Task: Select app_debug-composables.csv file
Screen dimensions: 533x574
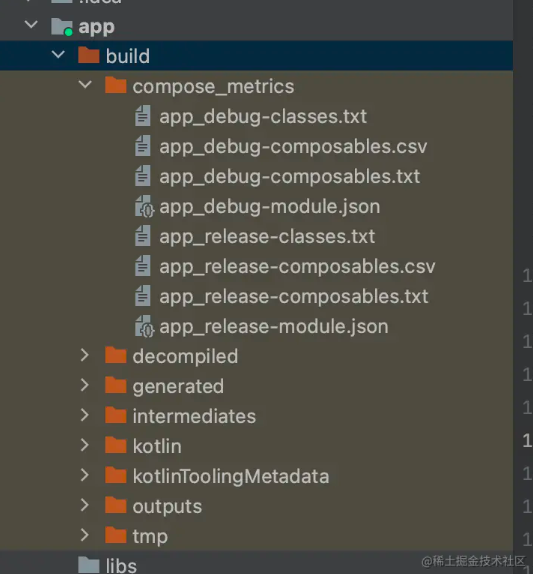Action: point(293,147)
